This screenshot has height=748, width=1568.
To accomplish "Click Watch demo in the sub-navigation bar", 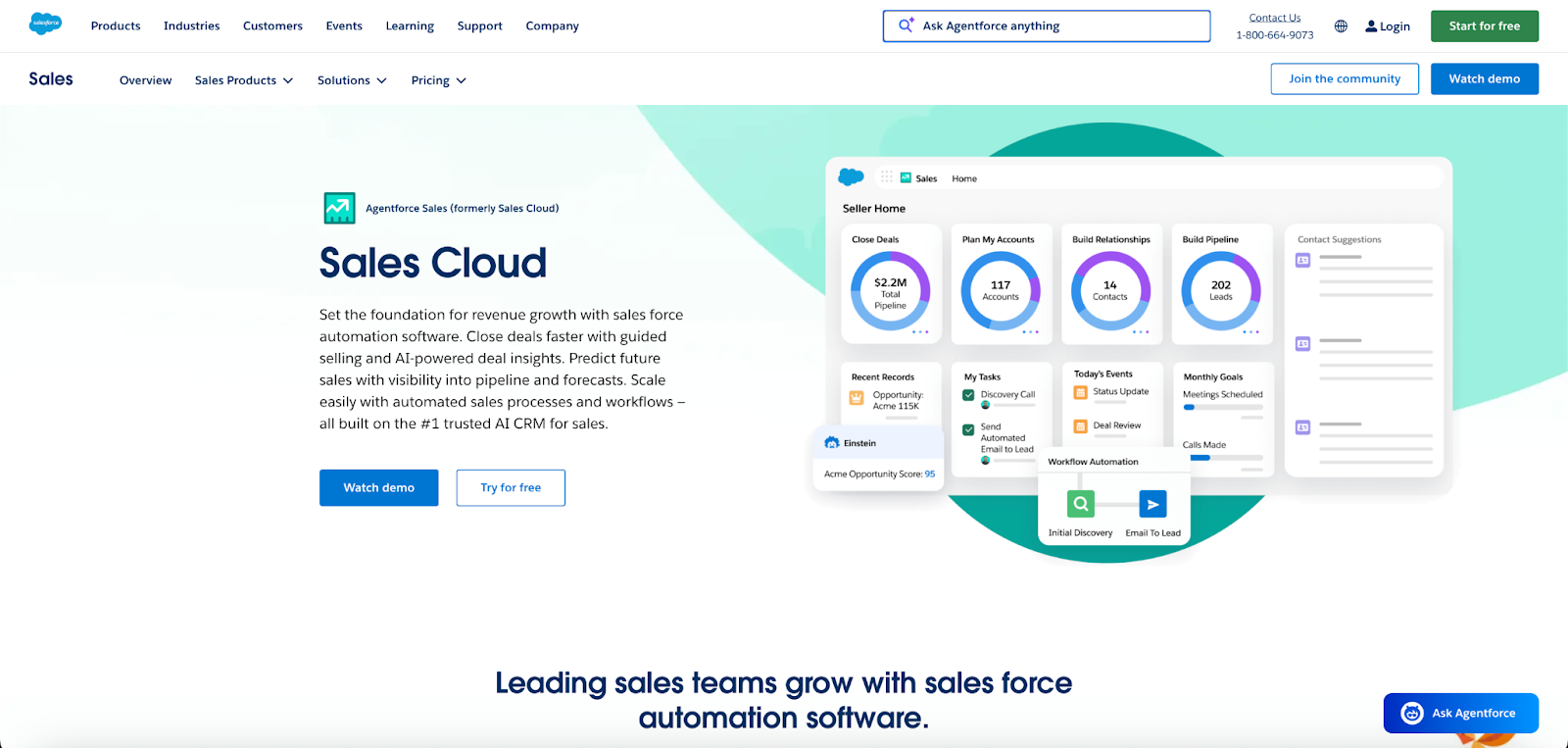I will pos(1485,79).
